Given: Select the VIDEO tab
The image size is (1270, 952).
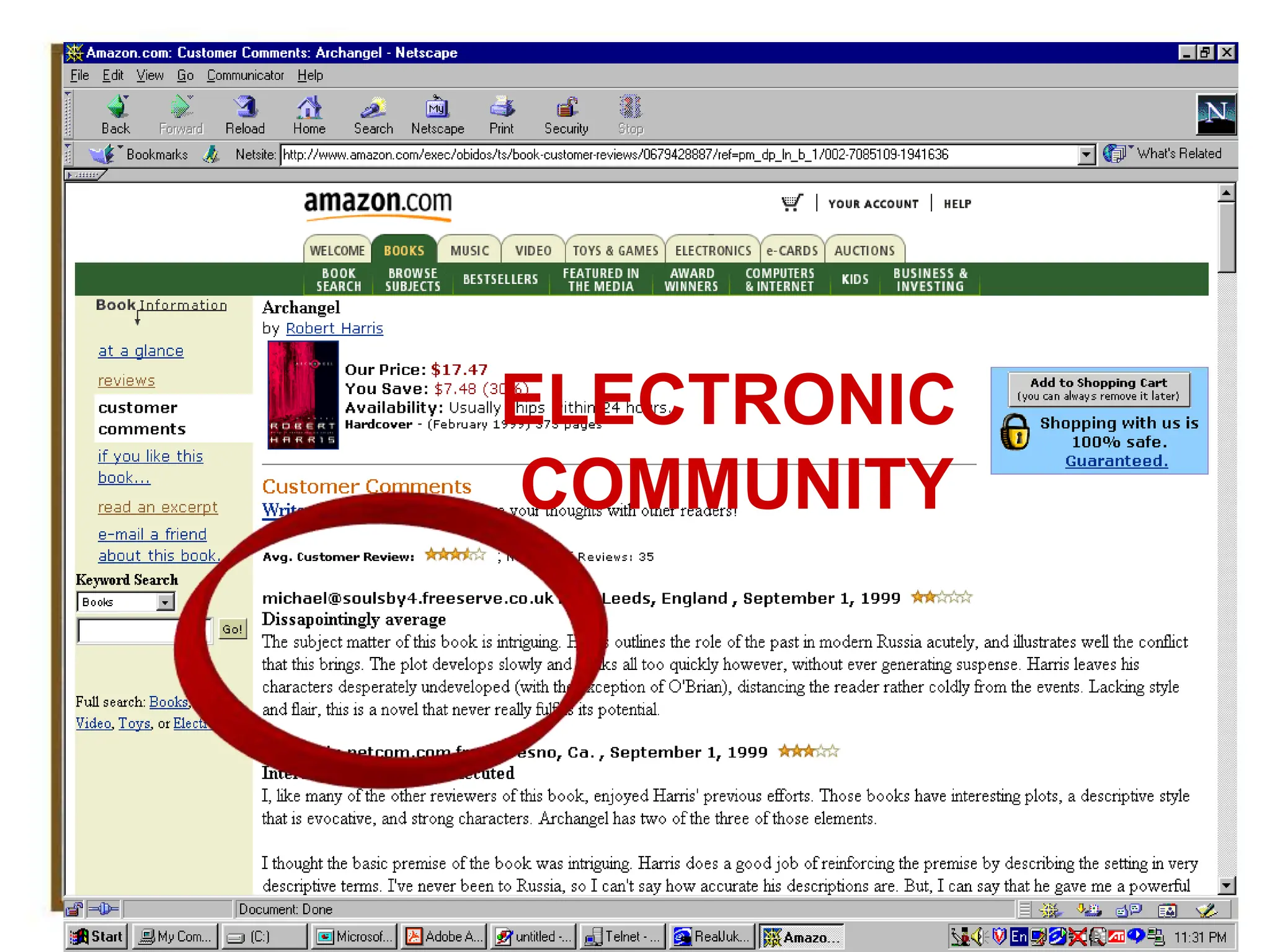Looking at the screenshot, I should coord(533,250).
